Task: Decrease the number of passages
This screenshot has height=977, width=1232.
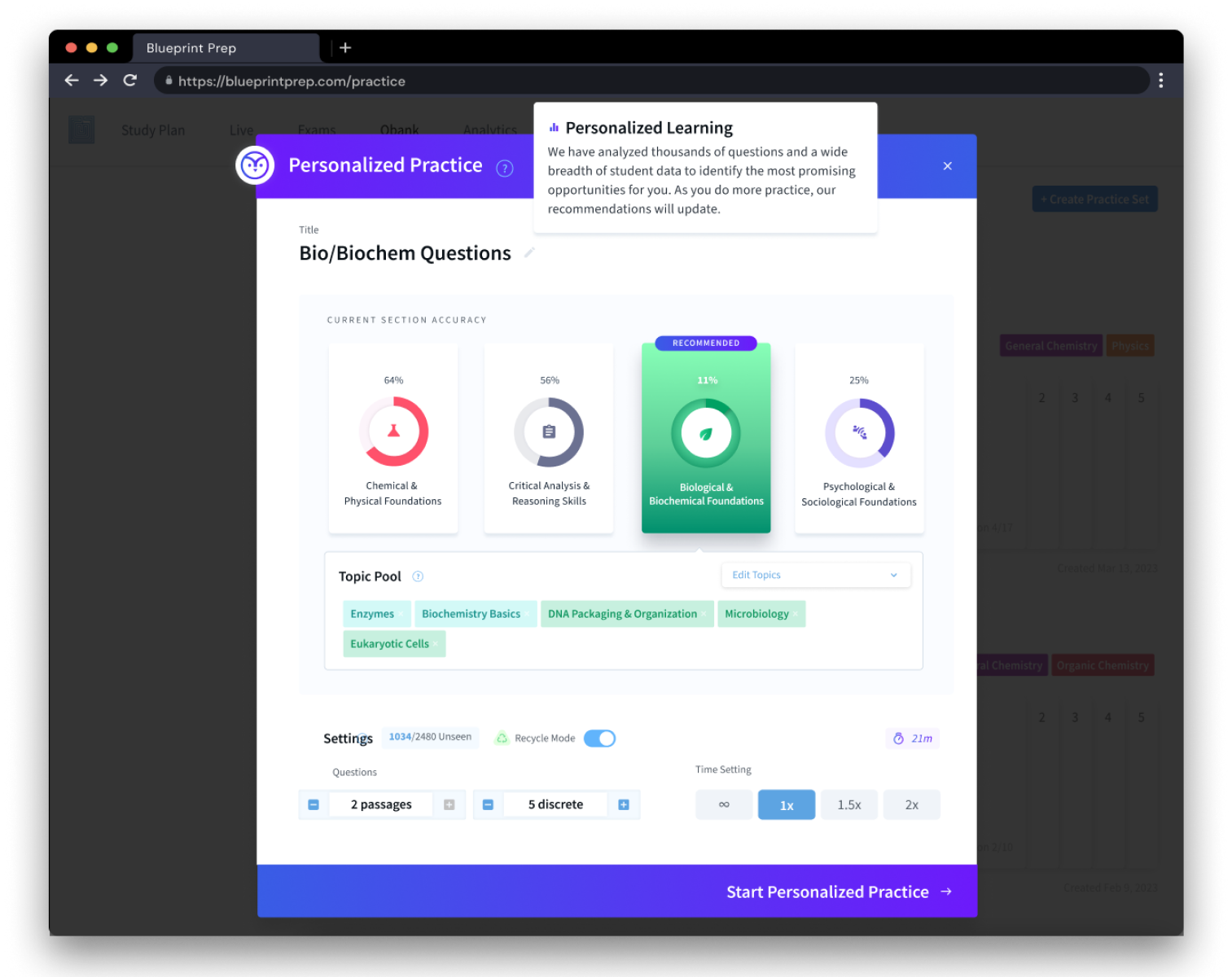Action: click(x=313, y=804)
